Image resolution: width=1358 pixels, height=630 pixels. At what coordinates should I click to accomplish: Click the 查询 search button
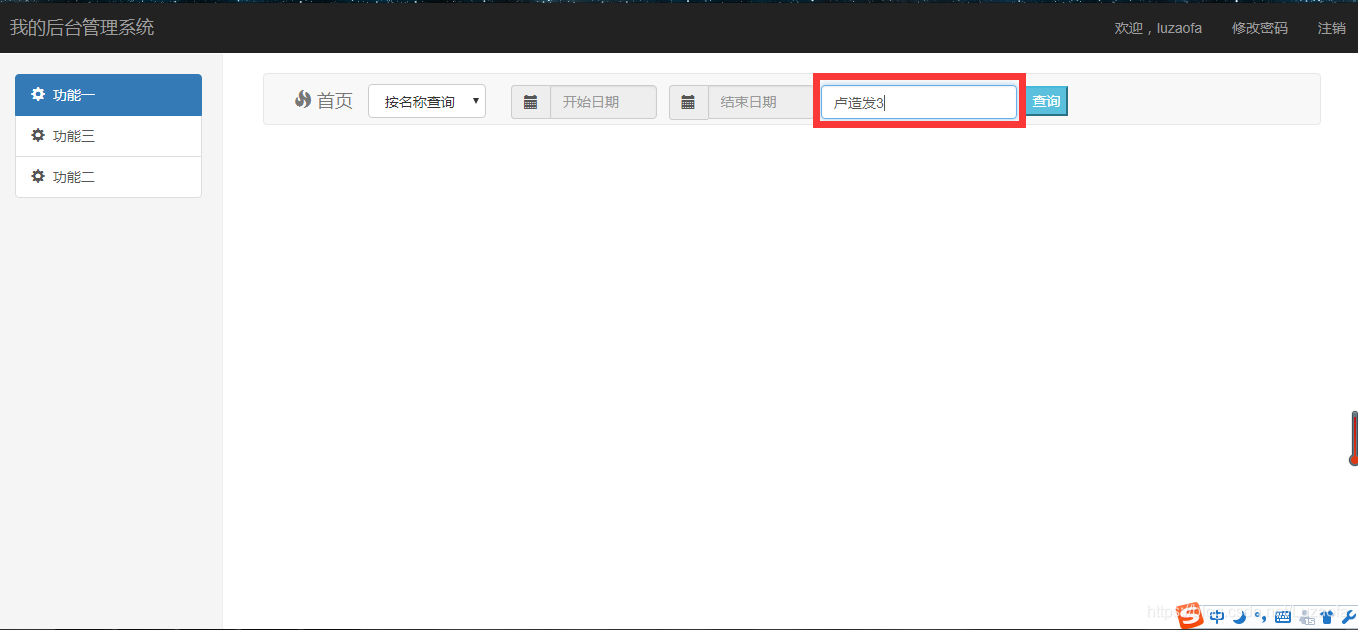[x=1046, y=101]
